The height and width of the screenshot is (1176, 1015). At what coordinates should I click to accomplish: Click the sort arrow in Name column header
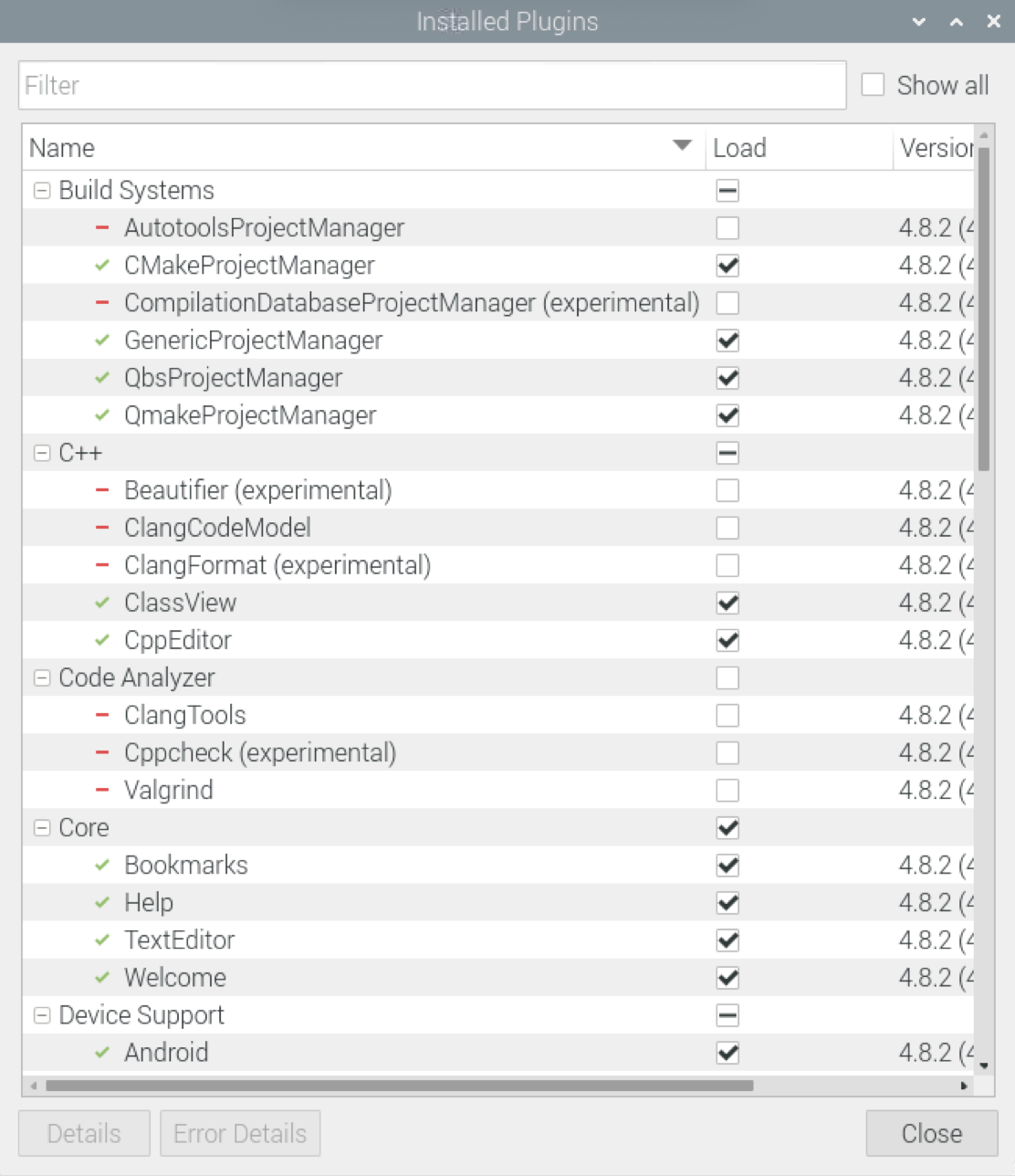tap(681, 146)
